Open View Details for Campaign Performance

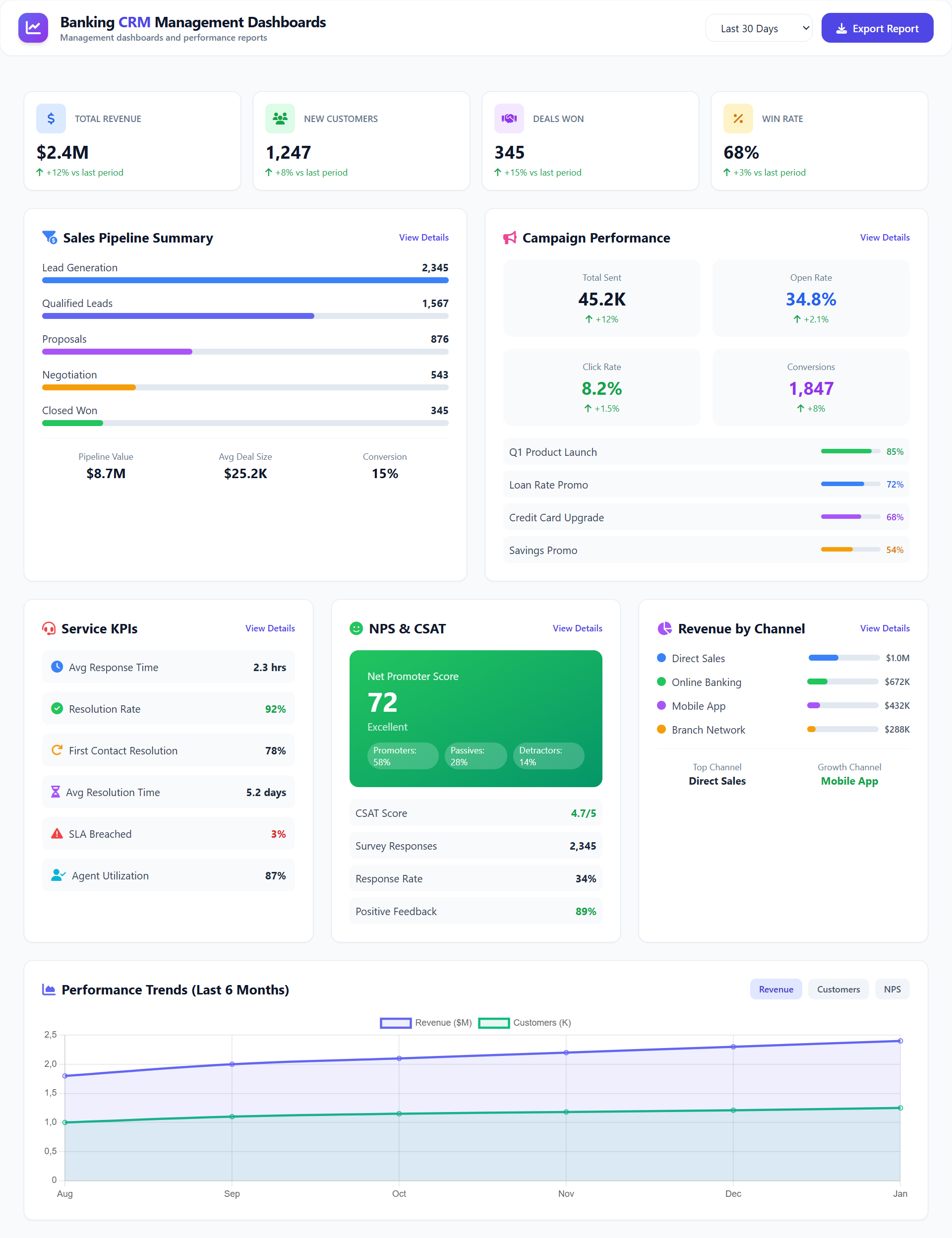click(885, 238)
